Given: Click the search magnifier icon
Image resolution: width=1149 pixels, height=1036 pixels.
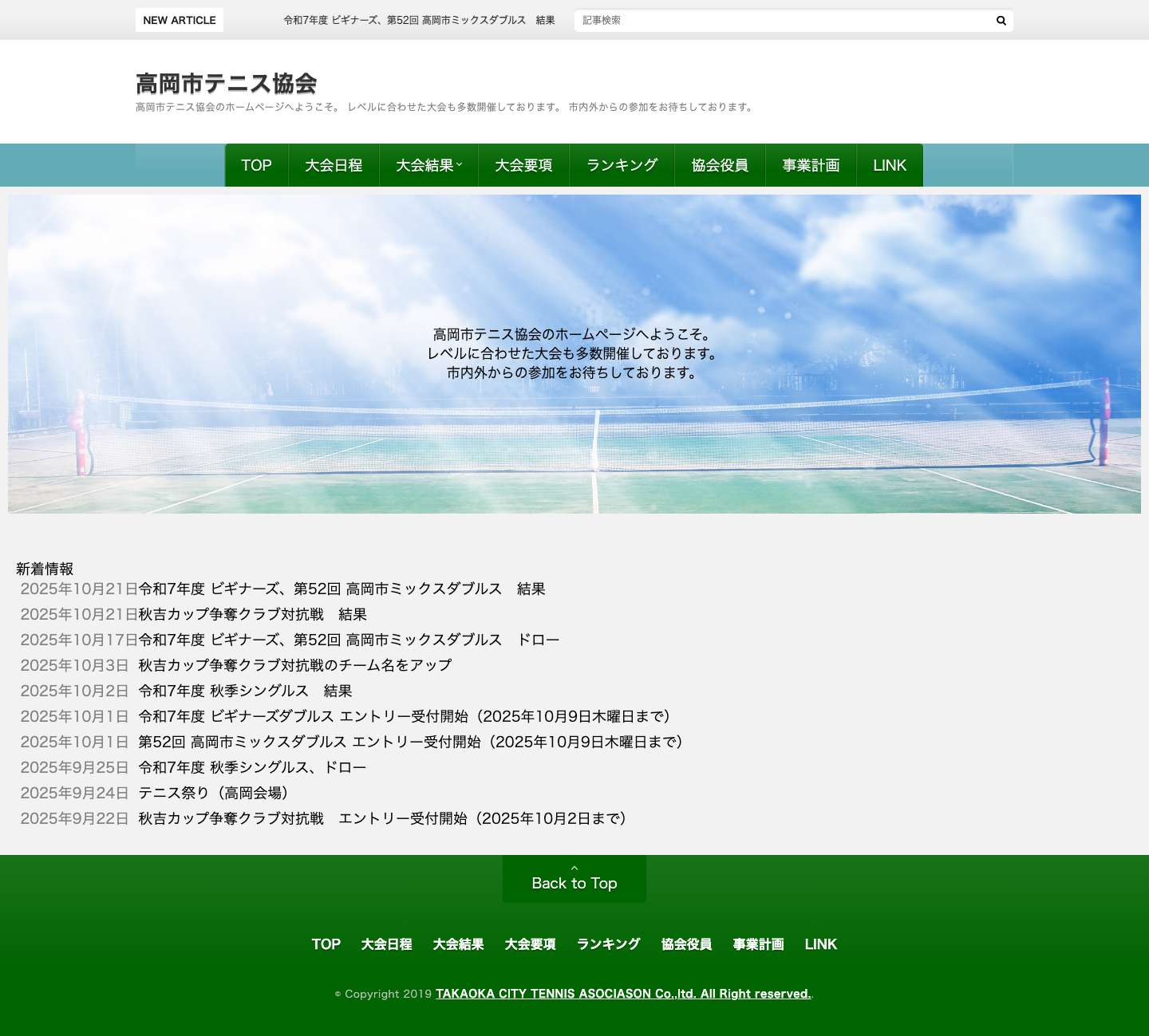Looking at the screenshot, I should coord(1000,20).
